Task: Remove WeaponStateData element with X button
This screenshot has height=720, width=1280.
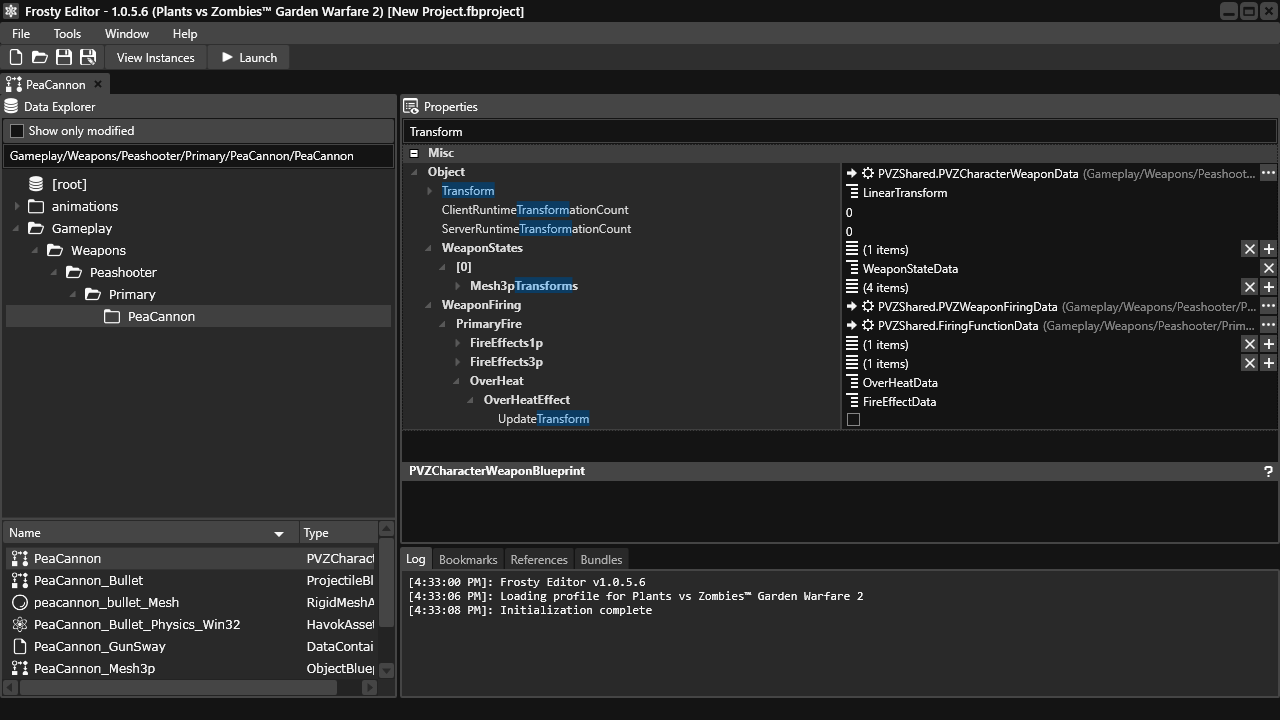Action: 1268,268
